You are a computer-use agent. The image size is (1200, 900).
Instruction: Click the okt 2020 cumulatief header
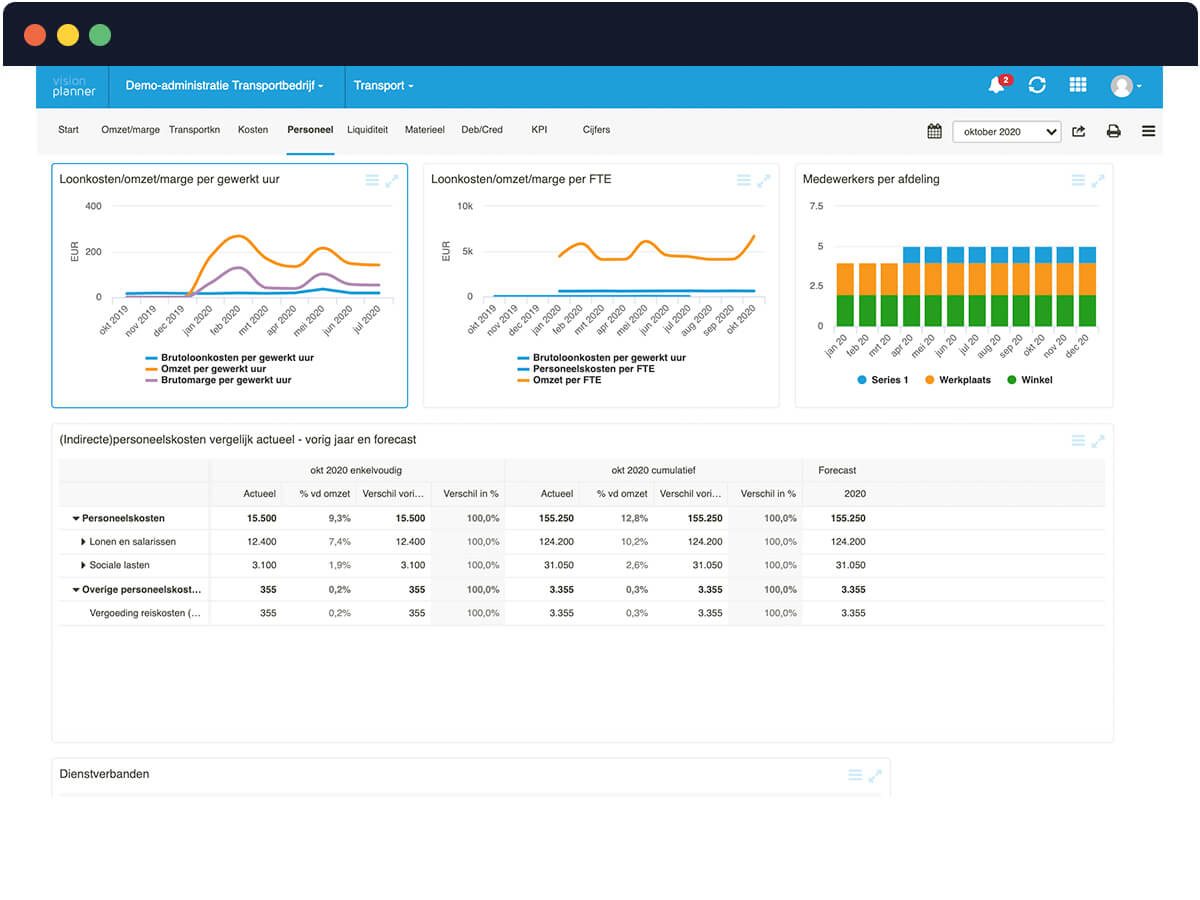(653, 470)
